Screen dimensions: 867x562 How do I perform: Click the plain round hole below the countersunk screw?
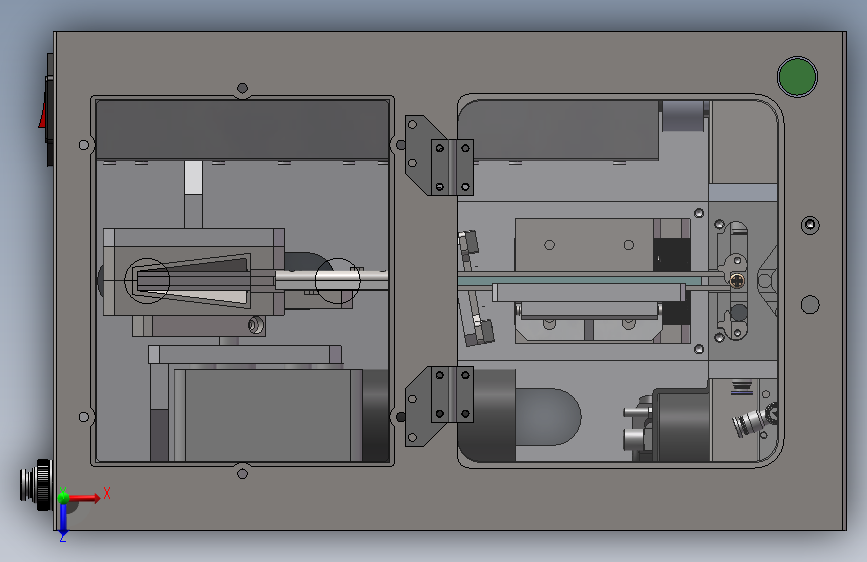810,304
